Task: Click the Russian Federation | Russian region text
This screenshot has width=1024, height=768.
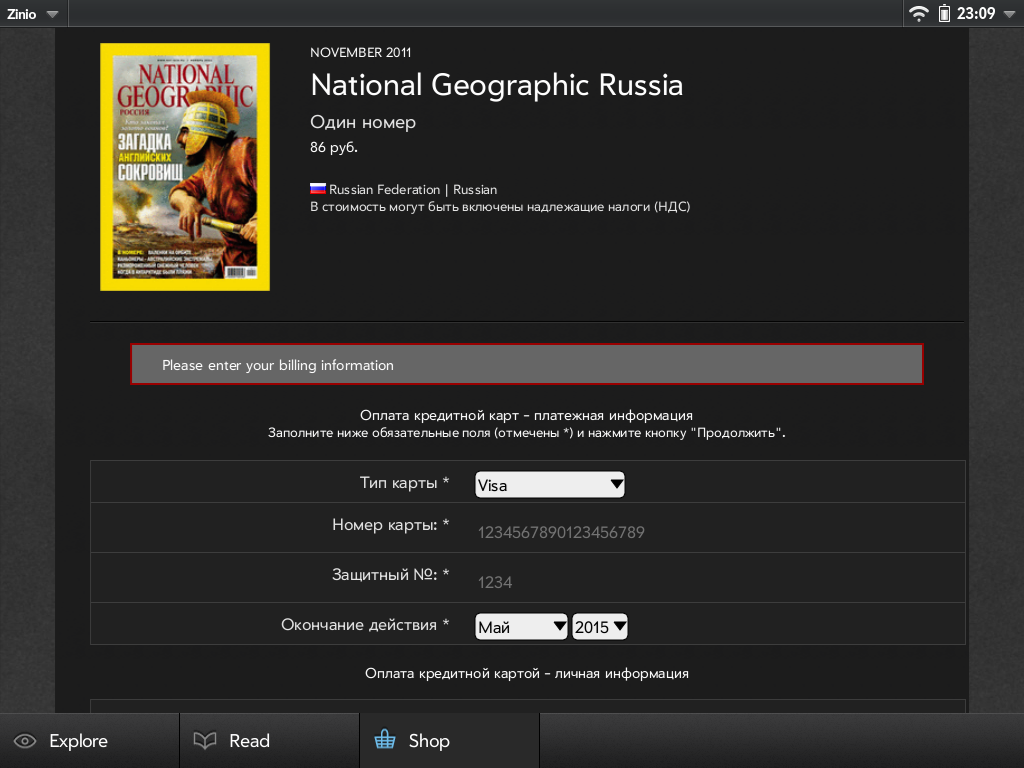Action: (413, 189)
